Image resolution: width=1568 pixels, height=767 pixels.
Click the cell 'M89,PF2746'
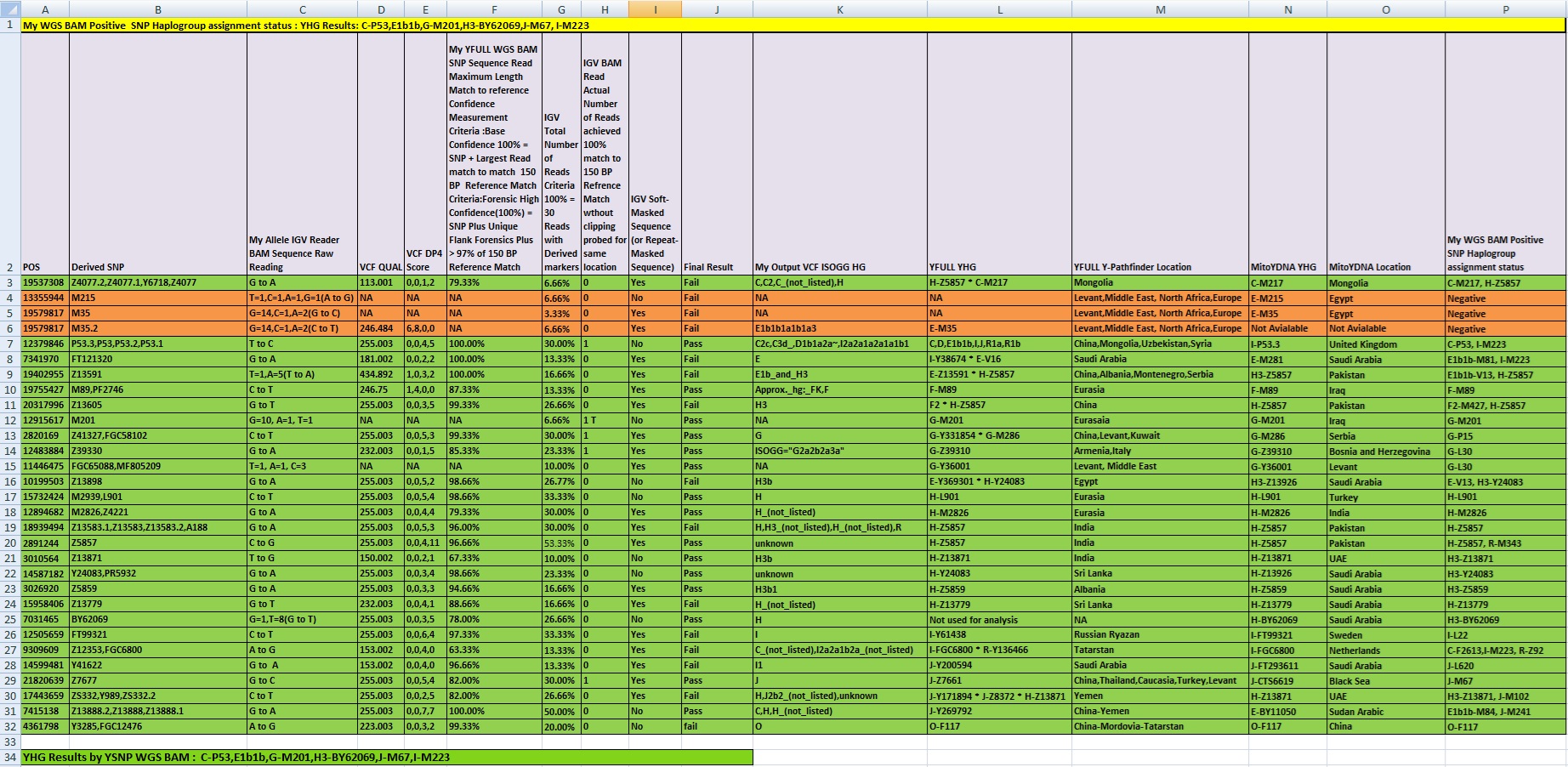[158, 389]
